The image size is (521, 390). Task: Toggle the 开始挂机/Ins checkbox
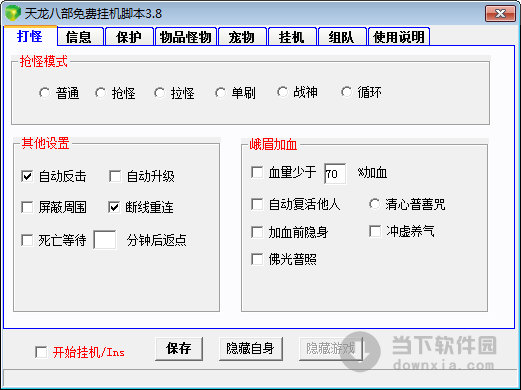pos(41,352)
